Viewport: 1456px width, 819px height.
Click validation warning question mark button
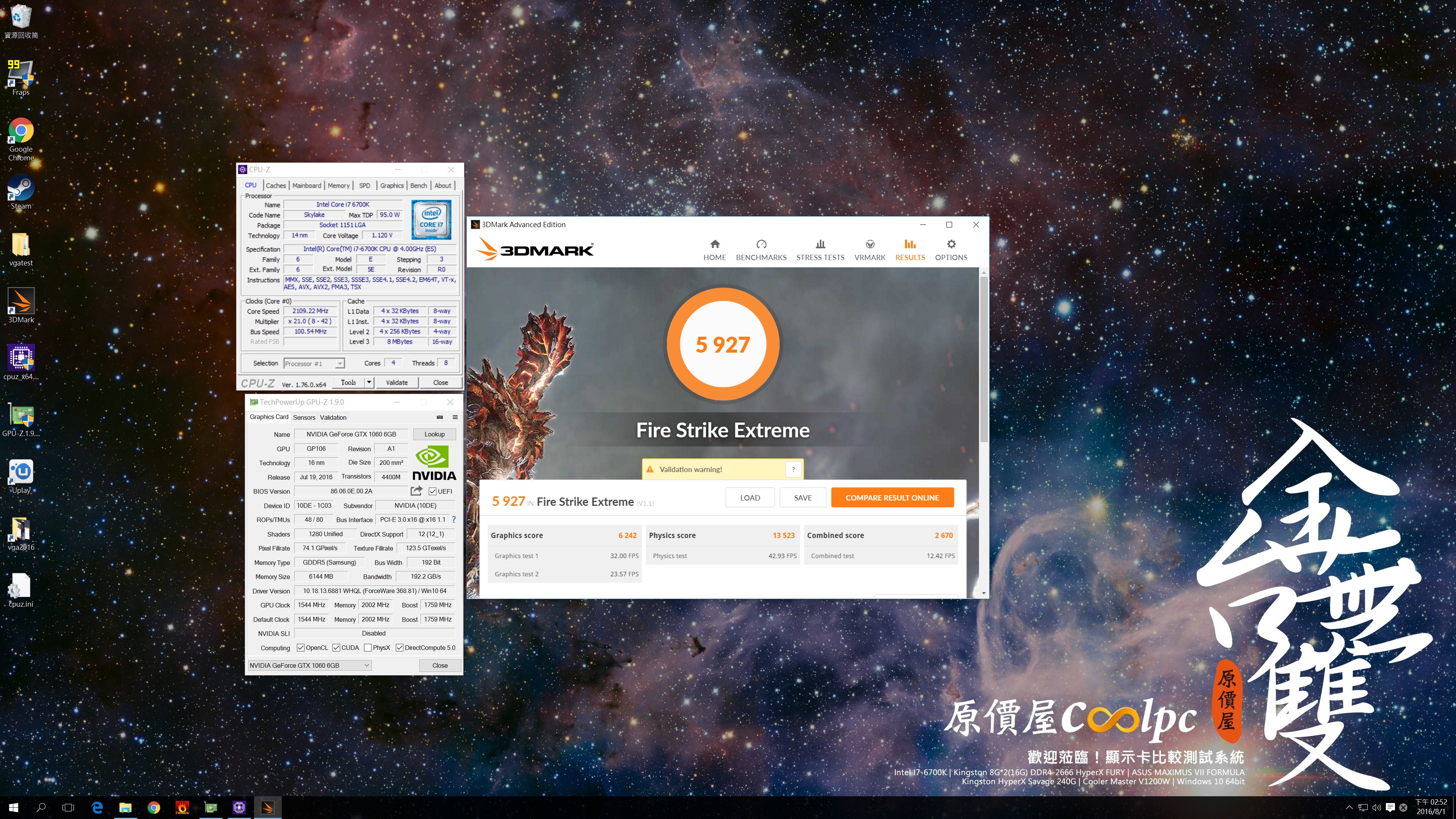point(793,469)
